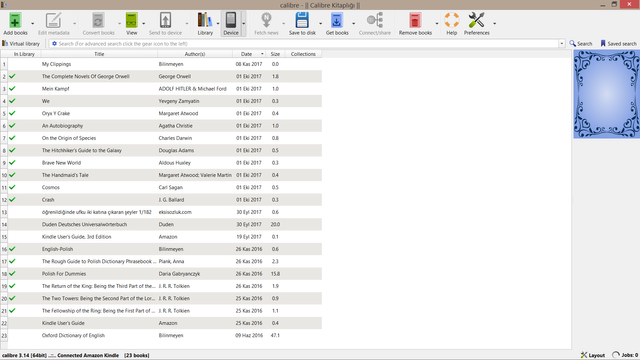Image resolution: width=640 pixels, height=360 pixels.
Task: Switch to the Library view icon
Action: (205, 20)
